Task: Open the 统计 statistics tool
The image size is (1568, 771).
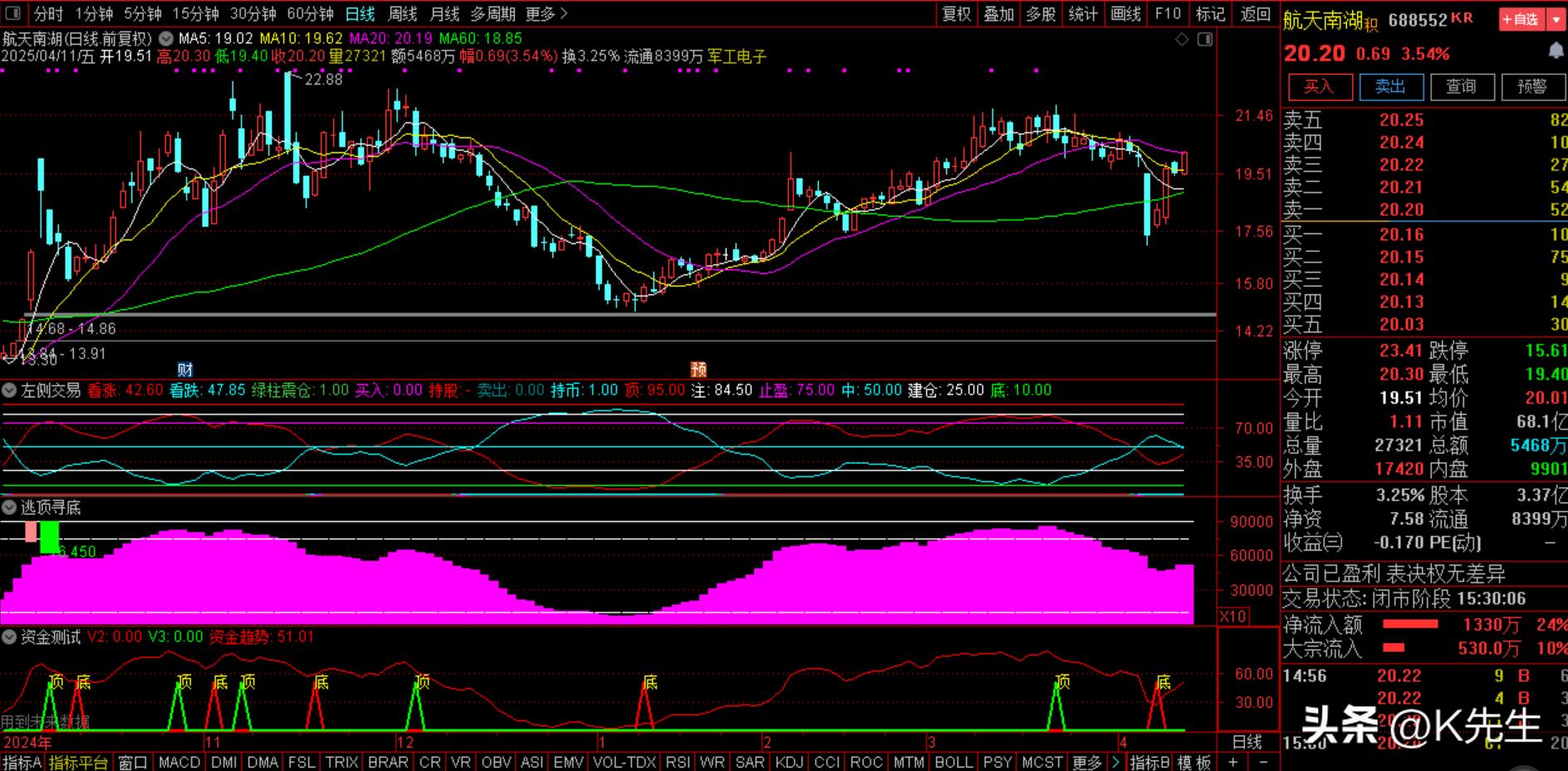Action: coord(1083,14)
